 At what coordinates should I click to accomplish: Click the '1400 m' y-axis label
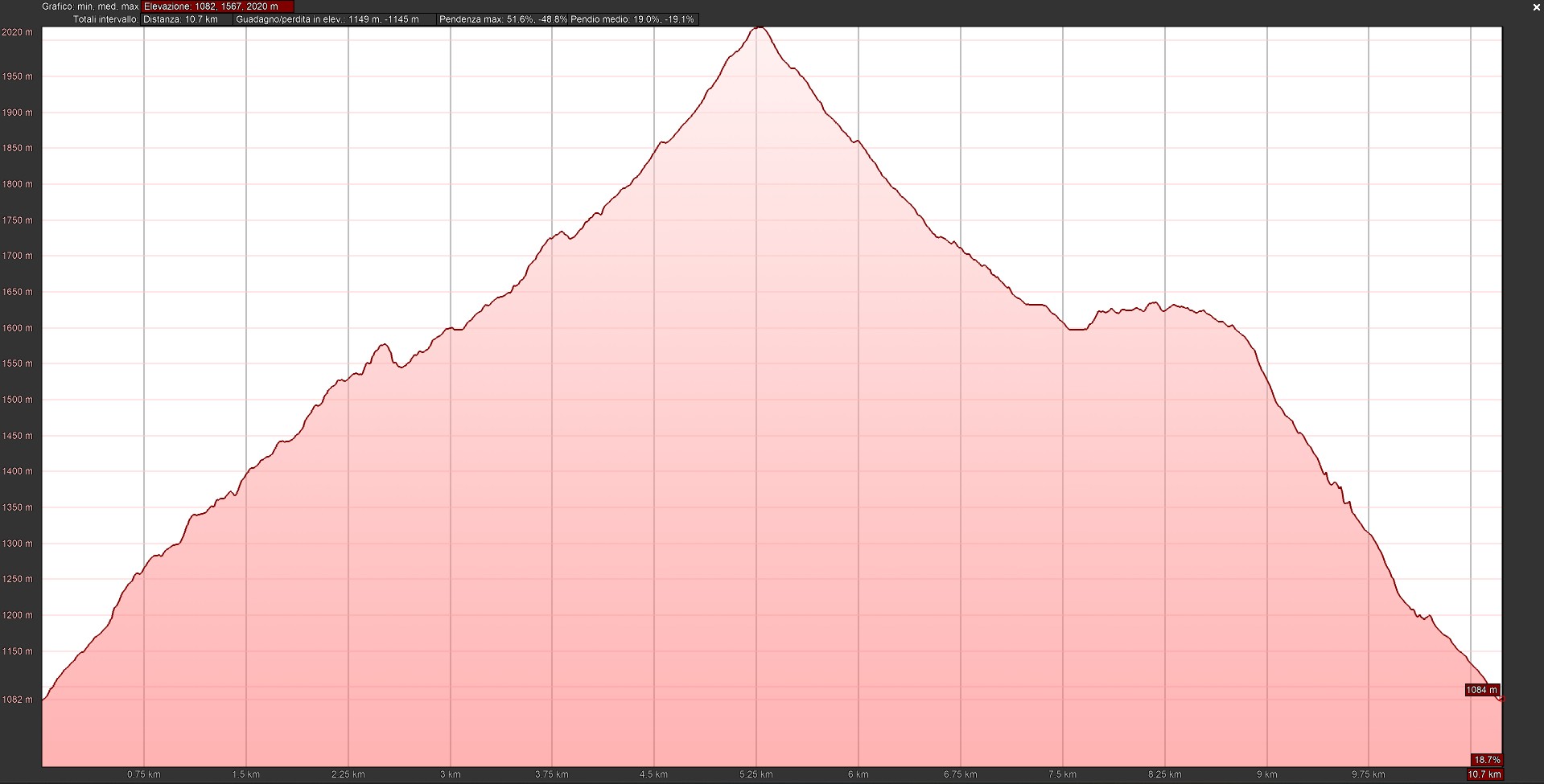pos(17,471)
